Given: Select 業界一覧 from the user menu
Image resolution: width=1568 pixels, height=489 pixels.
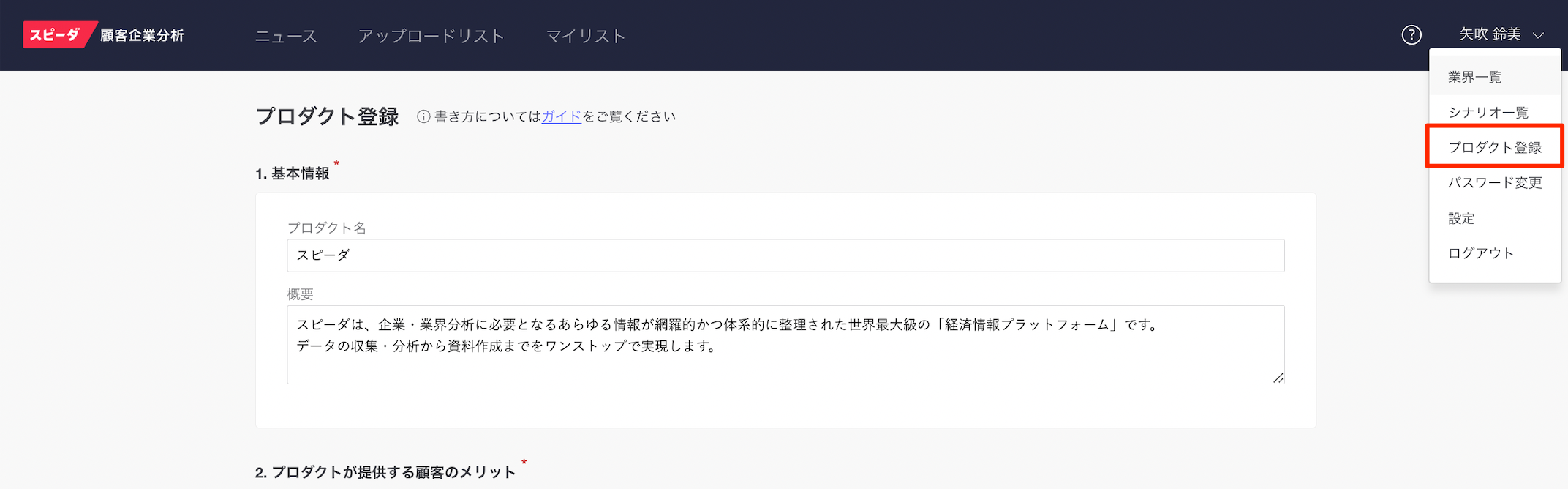Looking at the screenshot, I should tap(1495, 77).
